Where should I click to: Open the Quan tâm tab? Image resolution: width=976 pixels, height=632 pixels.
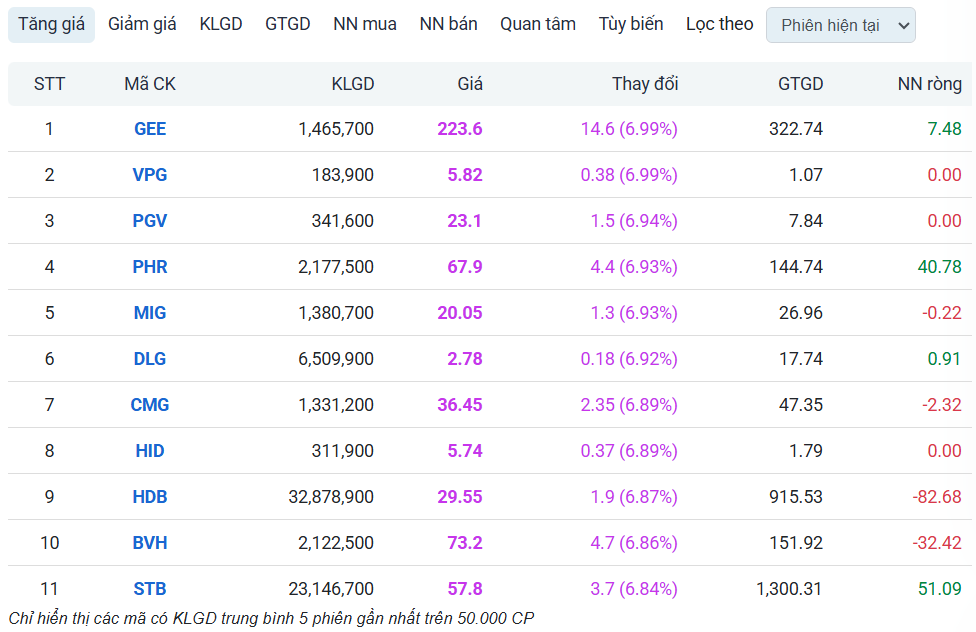click(538, 24)
